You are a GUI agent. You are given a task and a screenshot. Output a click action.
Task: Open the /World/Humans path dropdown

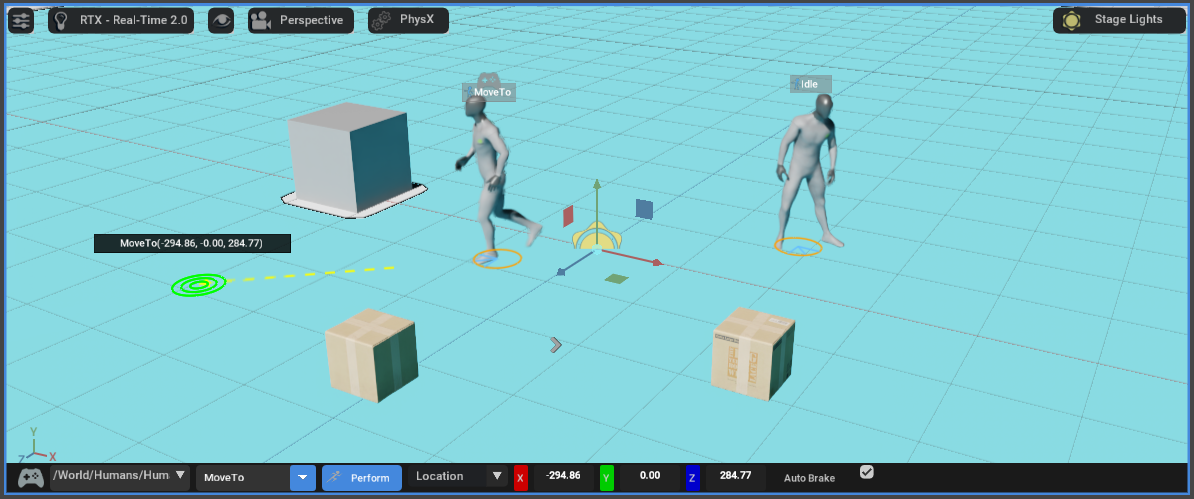pyautogui.click(x=120, y=476)
